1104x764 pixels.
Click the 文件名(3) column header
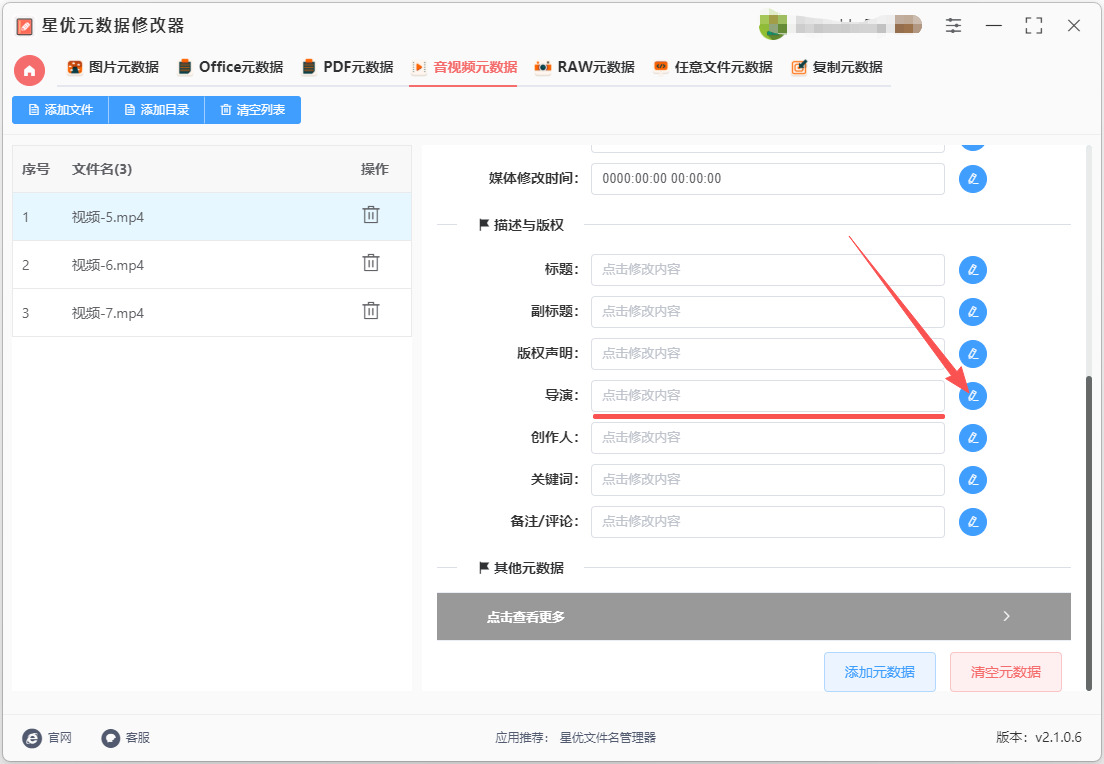pyautogui.click(x=102, y=169)
